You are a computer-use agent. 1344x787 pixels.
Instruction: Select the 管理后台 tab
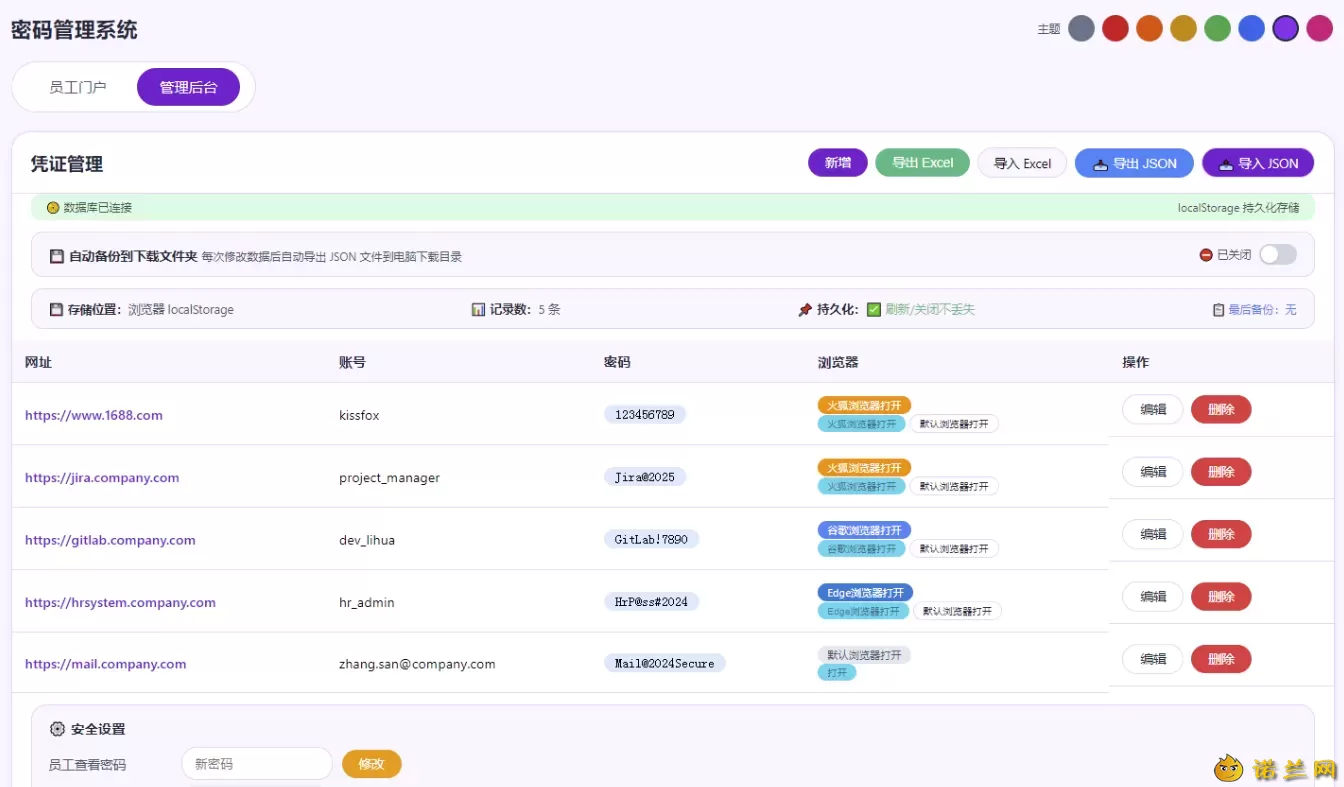pos(188,87)
